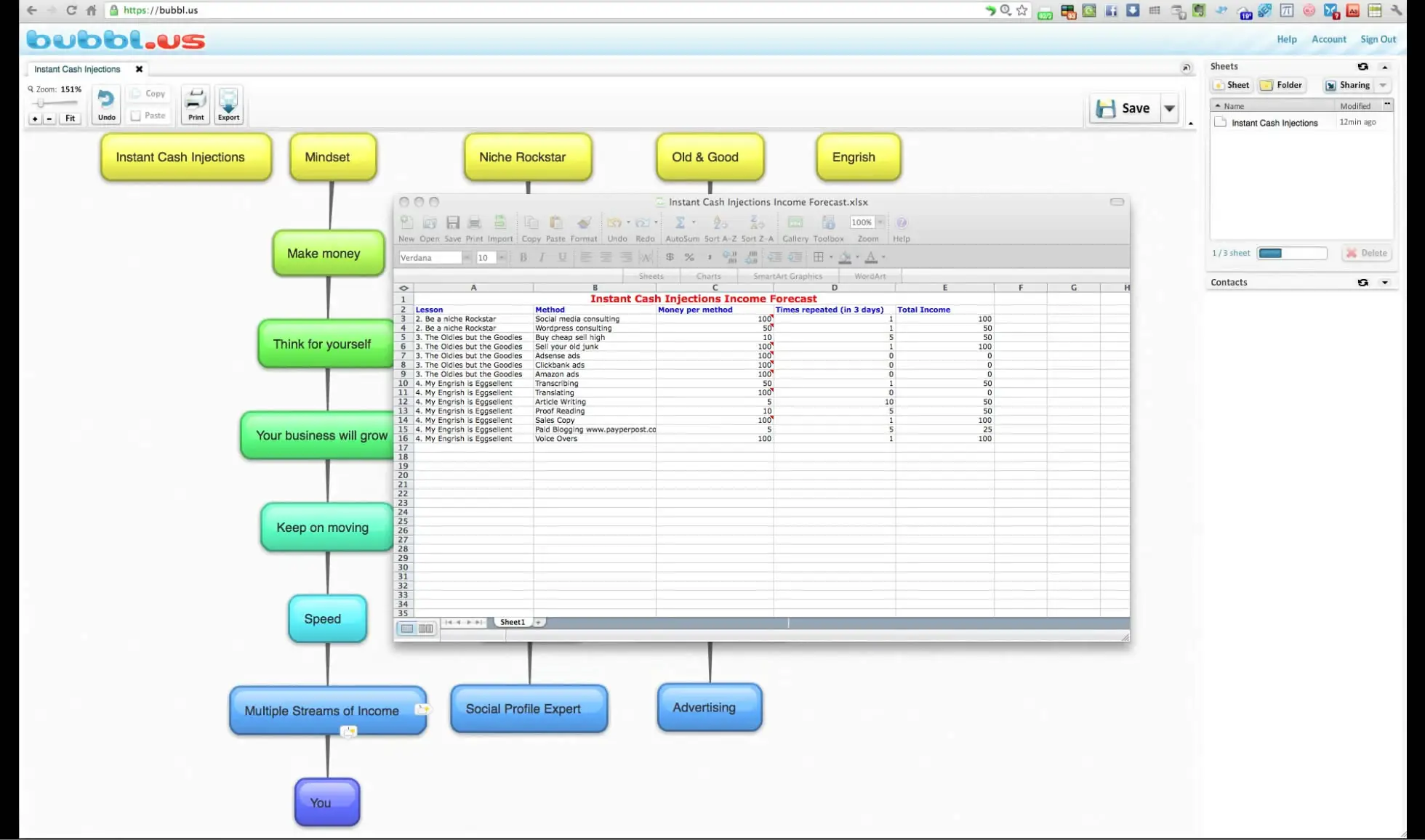1425x840 pixels.
Task: Open the Excel font size dropdown
Action: tap(502, 257)
